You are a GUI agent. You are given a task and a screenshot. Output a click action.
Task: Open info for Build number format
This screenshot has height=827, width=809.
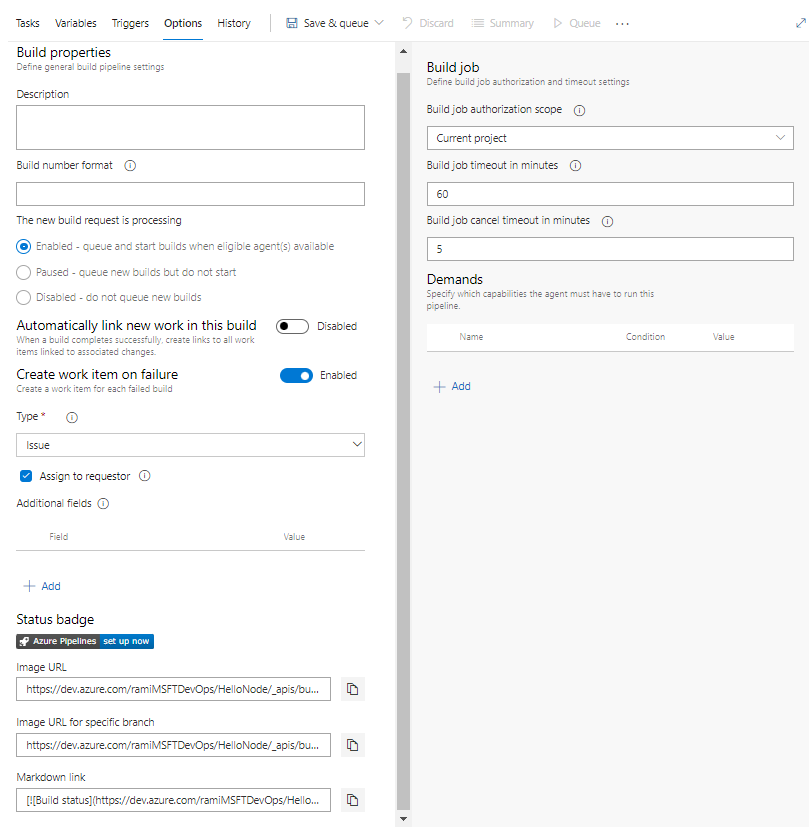point(130,166)
